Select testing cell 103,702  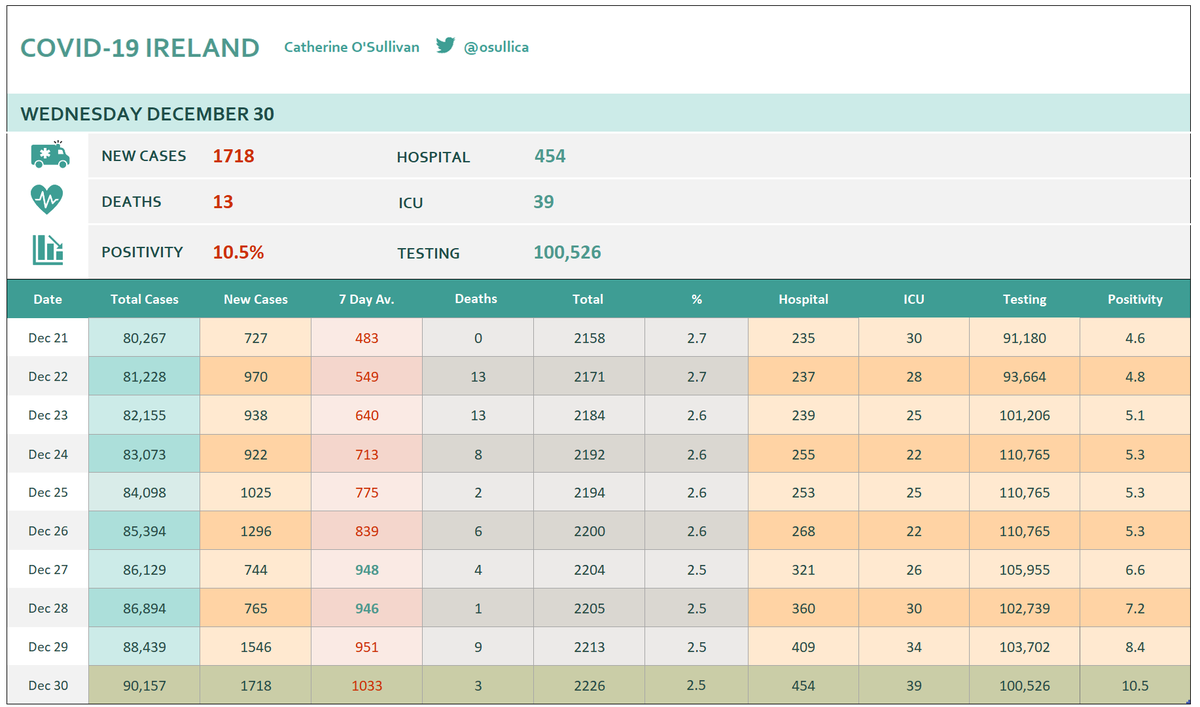[x=1024, y=646]
